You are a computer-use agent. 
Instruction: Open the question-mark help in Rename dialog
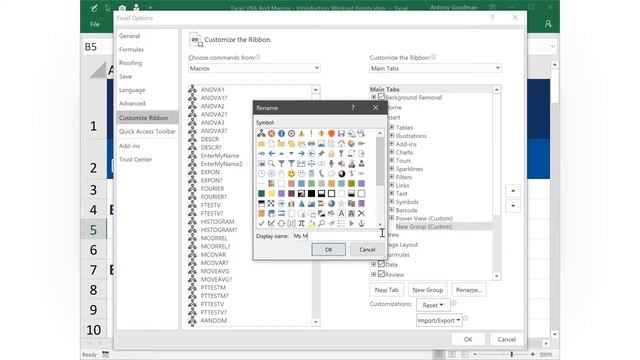(353, 108)
